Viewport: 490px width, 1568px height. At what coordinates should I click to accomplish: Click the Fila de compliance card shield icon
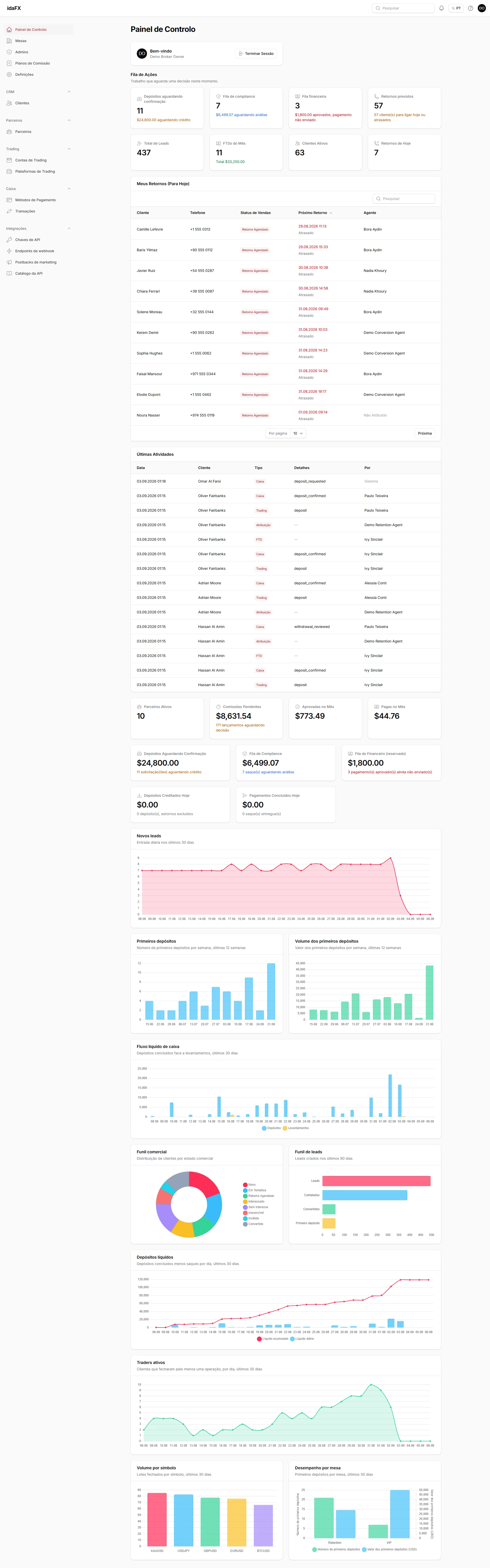pos(218,96)
